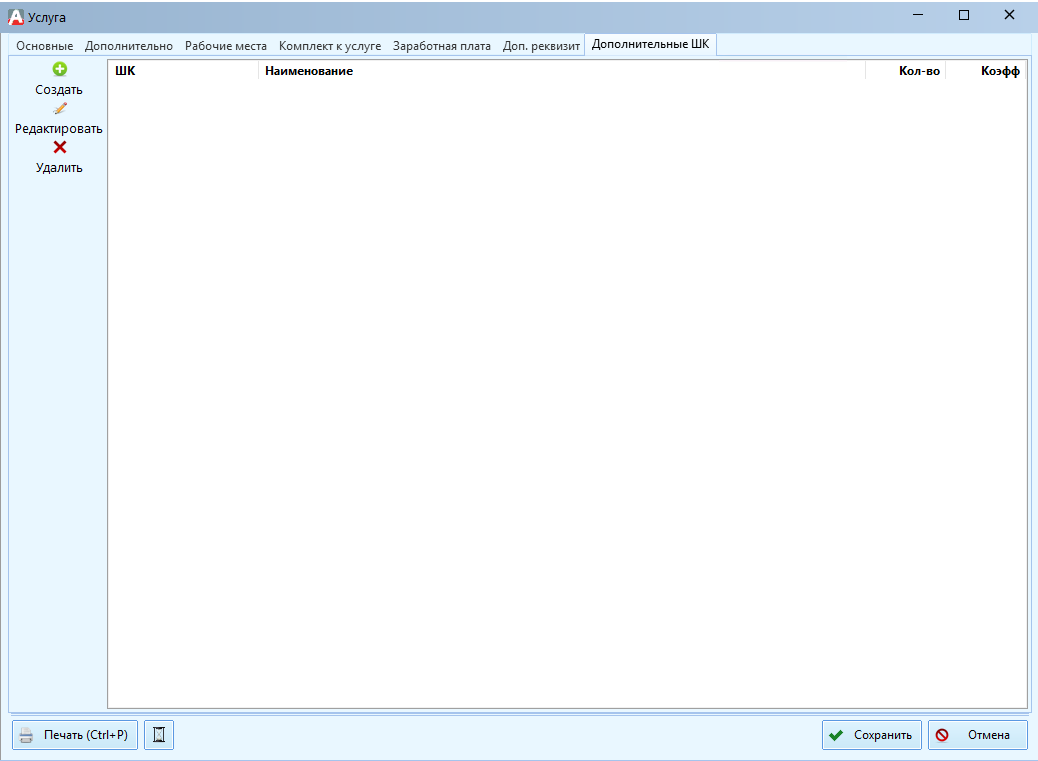Viewport: 1038px width, 761px height.
Task: Open the Доп. реквизит tab
Action: [541, 46]
